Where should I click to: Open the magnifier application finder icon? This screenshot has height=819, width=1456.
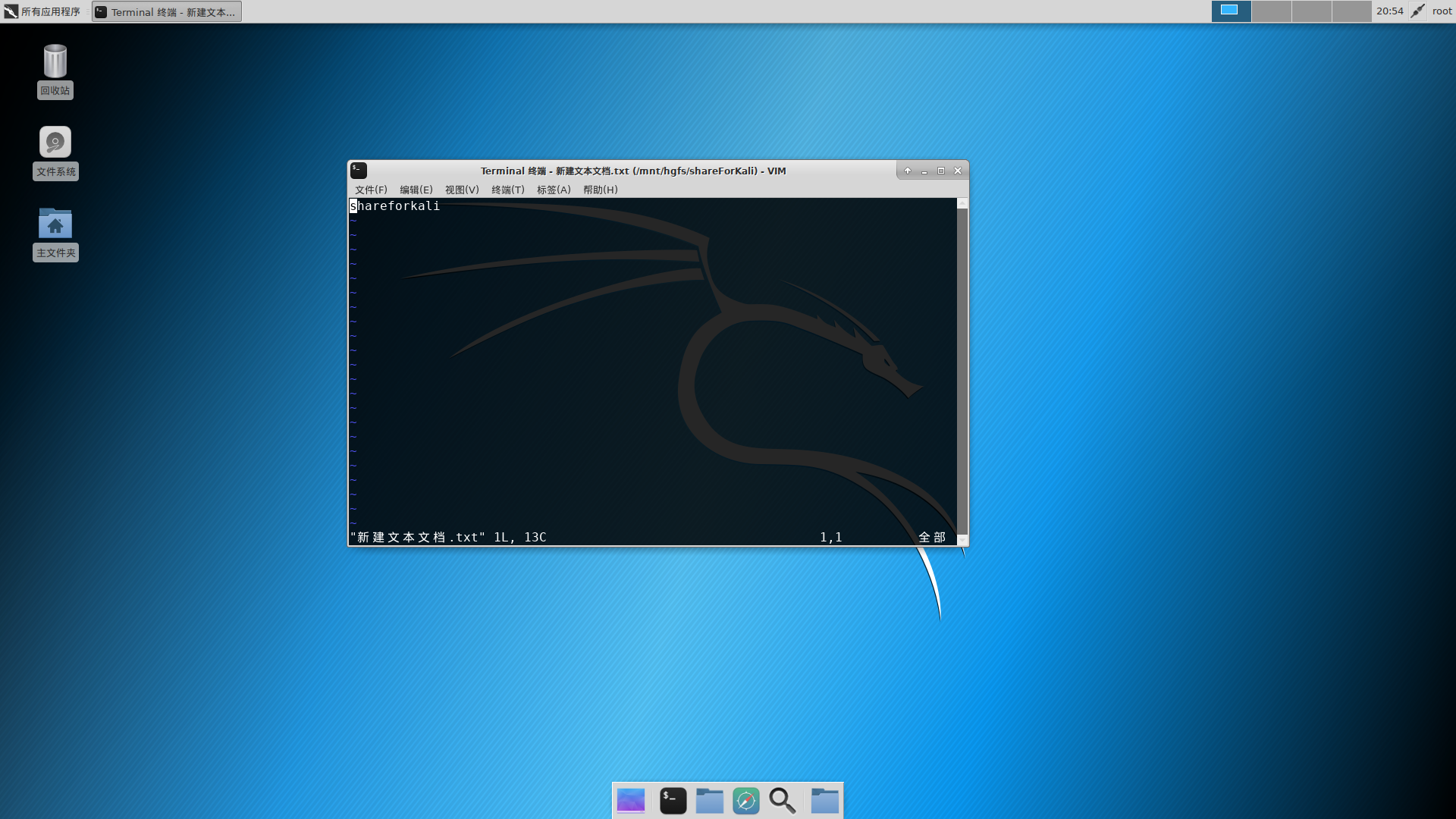[782, 801]
